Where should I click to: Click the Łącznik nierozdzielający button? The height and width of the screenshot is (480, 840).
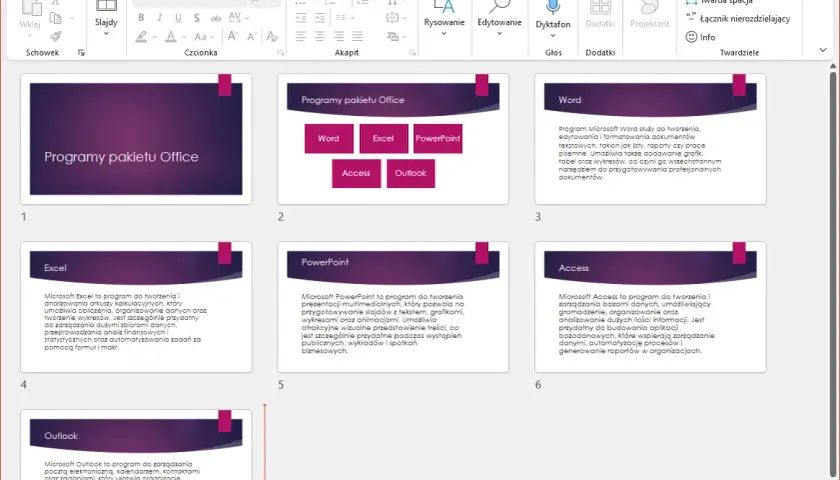pyautogui.click(x=738, y=18)
